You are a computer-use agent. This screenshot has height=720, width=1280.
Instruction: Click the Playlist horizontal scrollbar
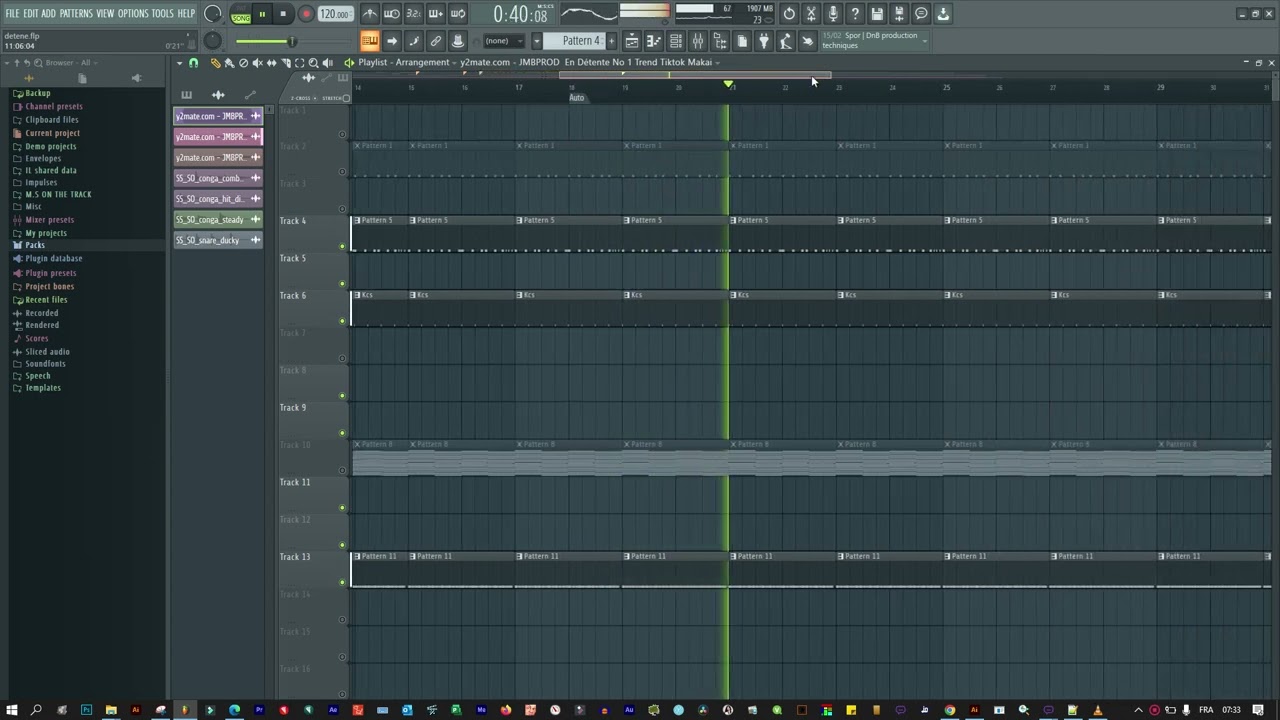tap(695, 75)
